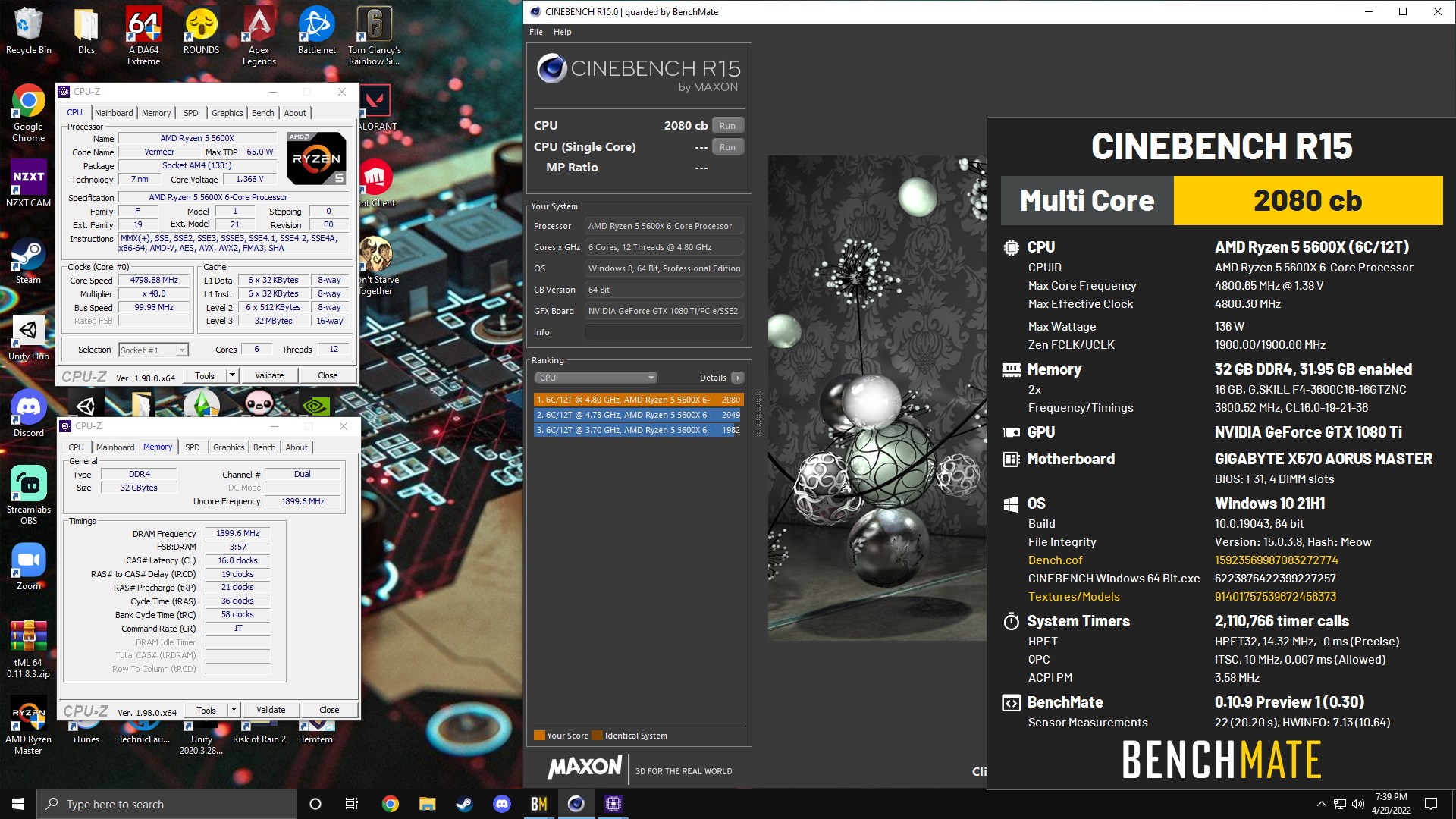This screenshot has height=819, width=1456.
Task: Open Help menu in Cinebench
Action: coord(562,32)
